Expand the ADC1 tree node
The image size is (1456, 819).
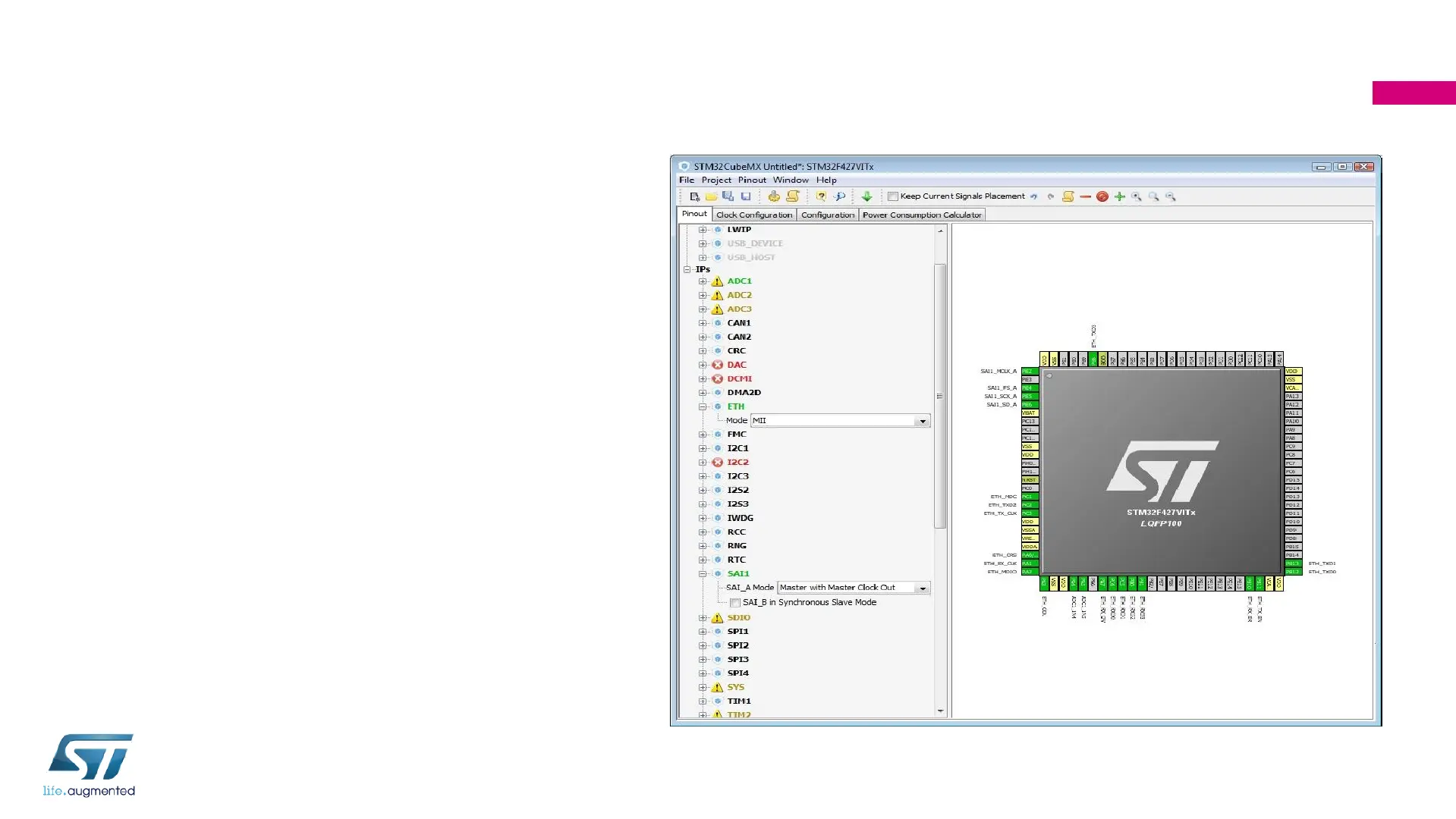coord(703,281)
